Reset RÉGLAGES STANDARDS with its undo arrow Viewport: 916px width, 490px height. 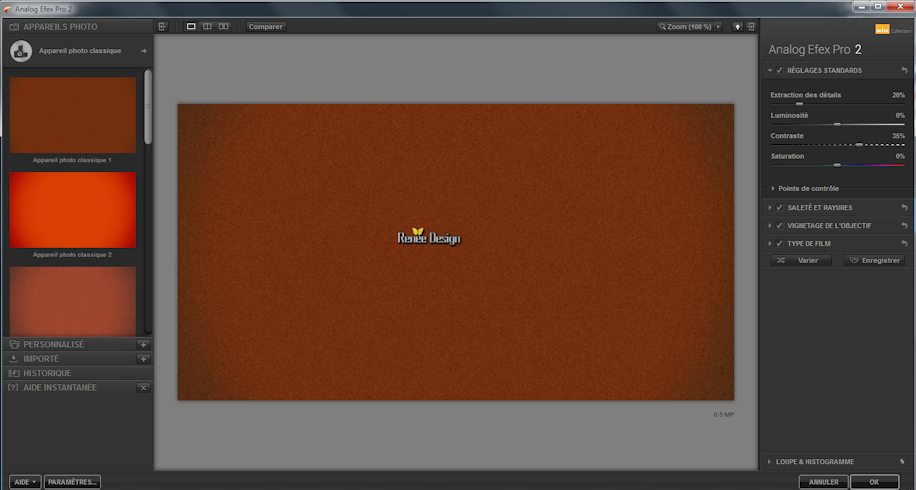pyautogui.click(x=904, y=70)
